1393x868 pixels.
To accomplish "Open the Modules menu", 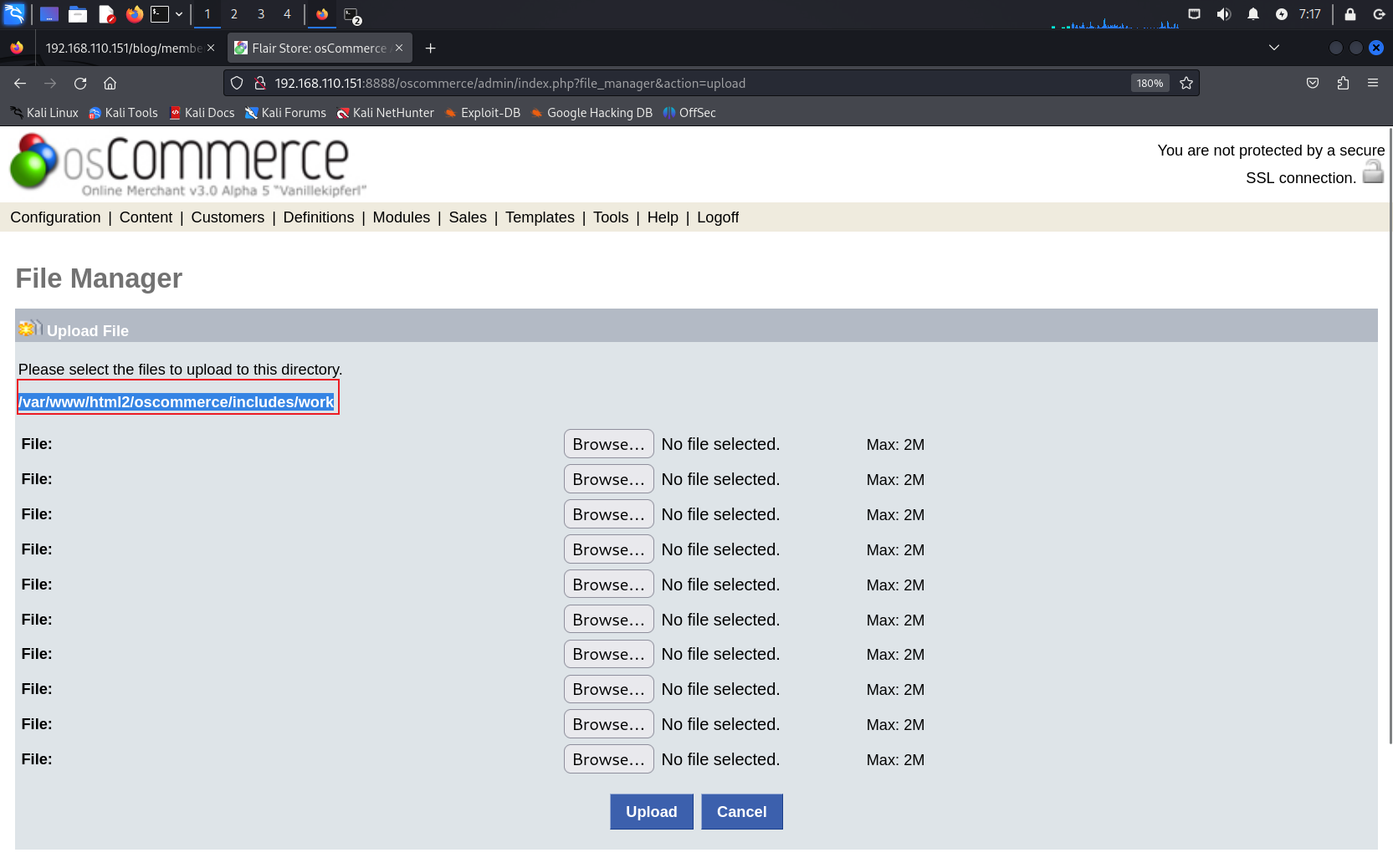I will [x=402, y=217].
